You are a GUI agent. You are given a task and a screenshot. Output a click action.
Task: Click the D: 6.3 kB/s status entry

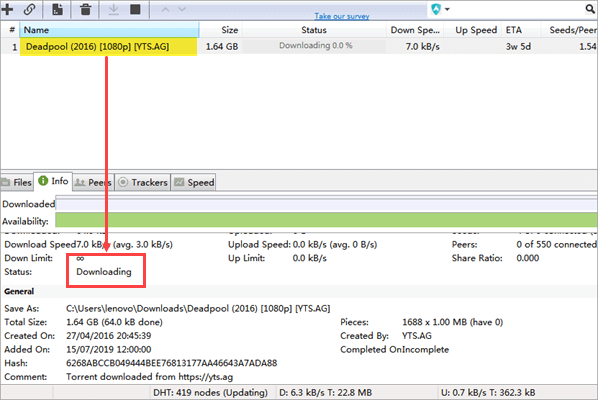pyautogui.click(x=325, y=392)
